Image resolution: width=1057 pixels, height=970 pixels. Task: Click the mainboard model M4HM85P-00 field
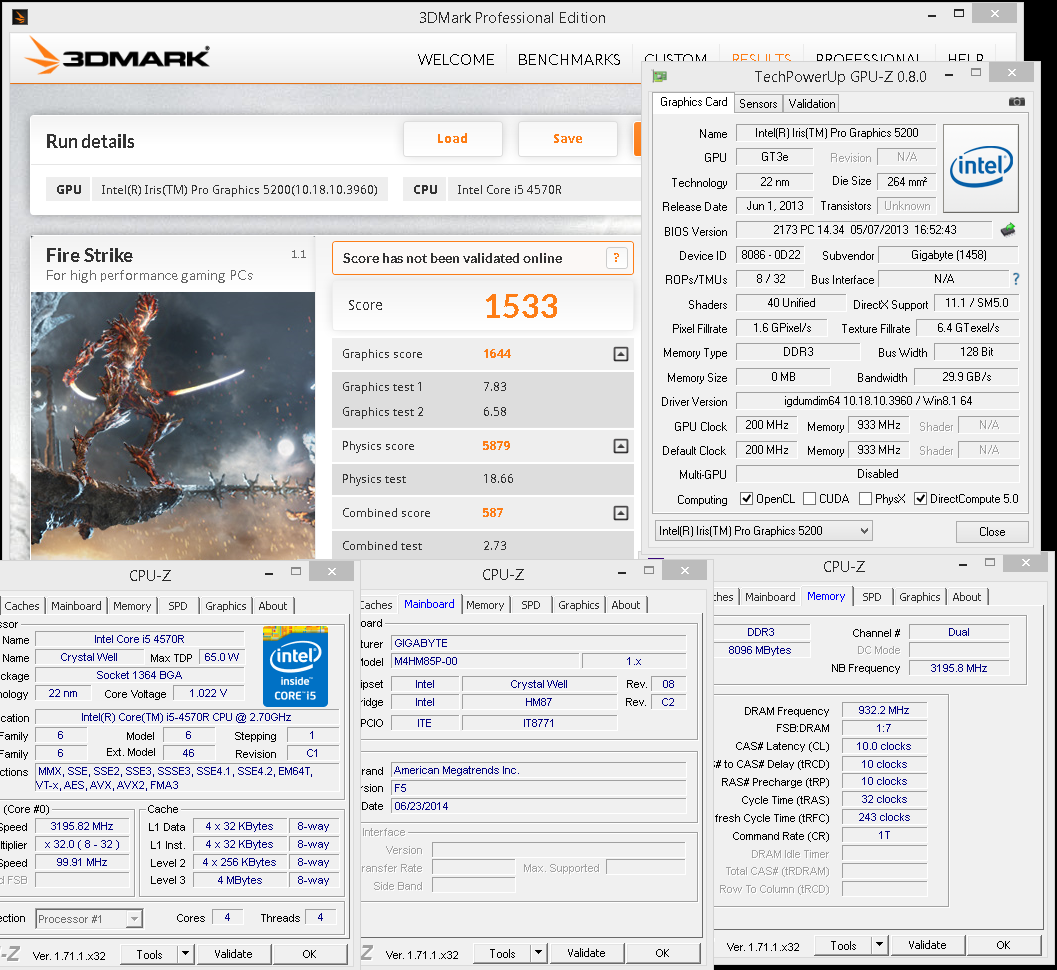click(483, 661)
